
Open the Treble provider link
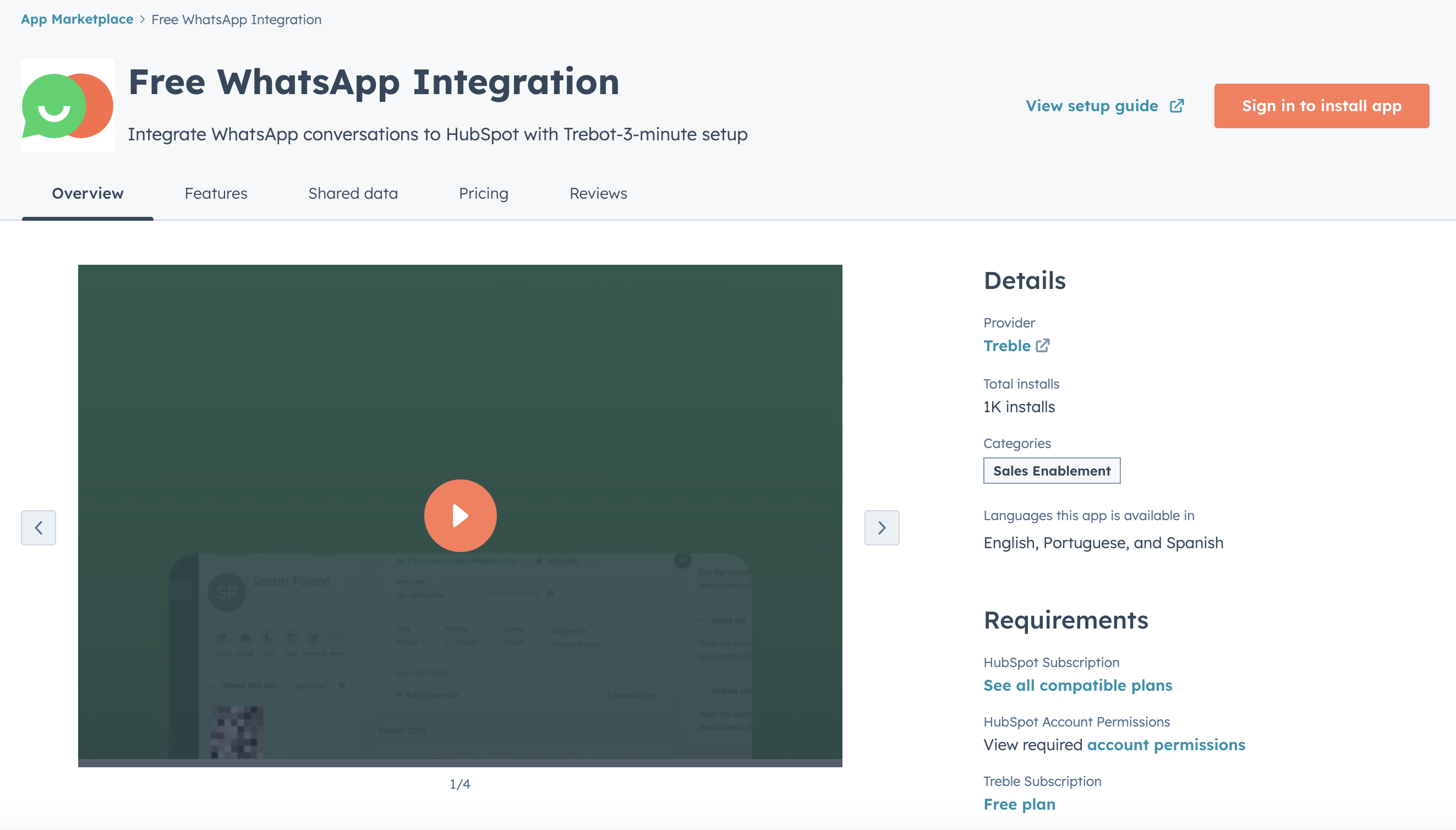coord(1006,346)
